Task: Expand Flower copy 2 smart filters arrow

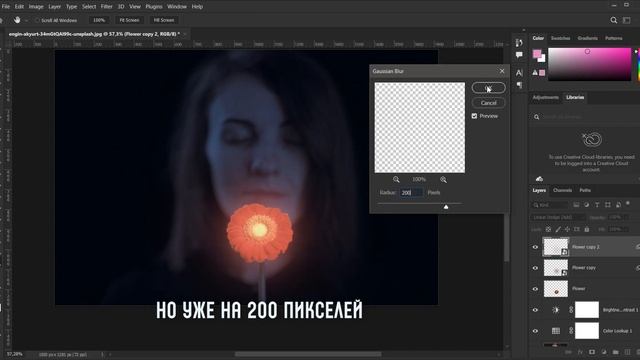Action: pyautogui.click(x=637, y=246)
